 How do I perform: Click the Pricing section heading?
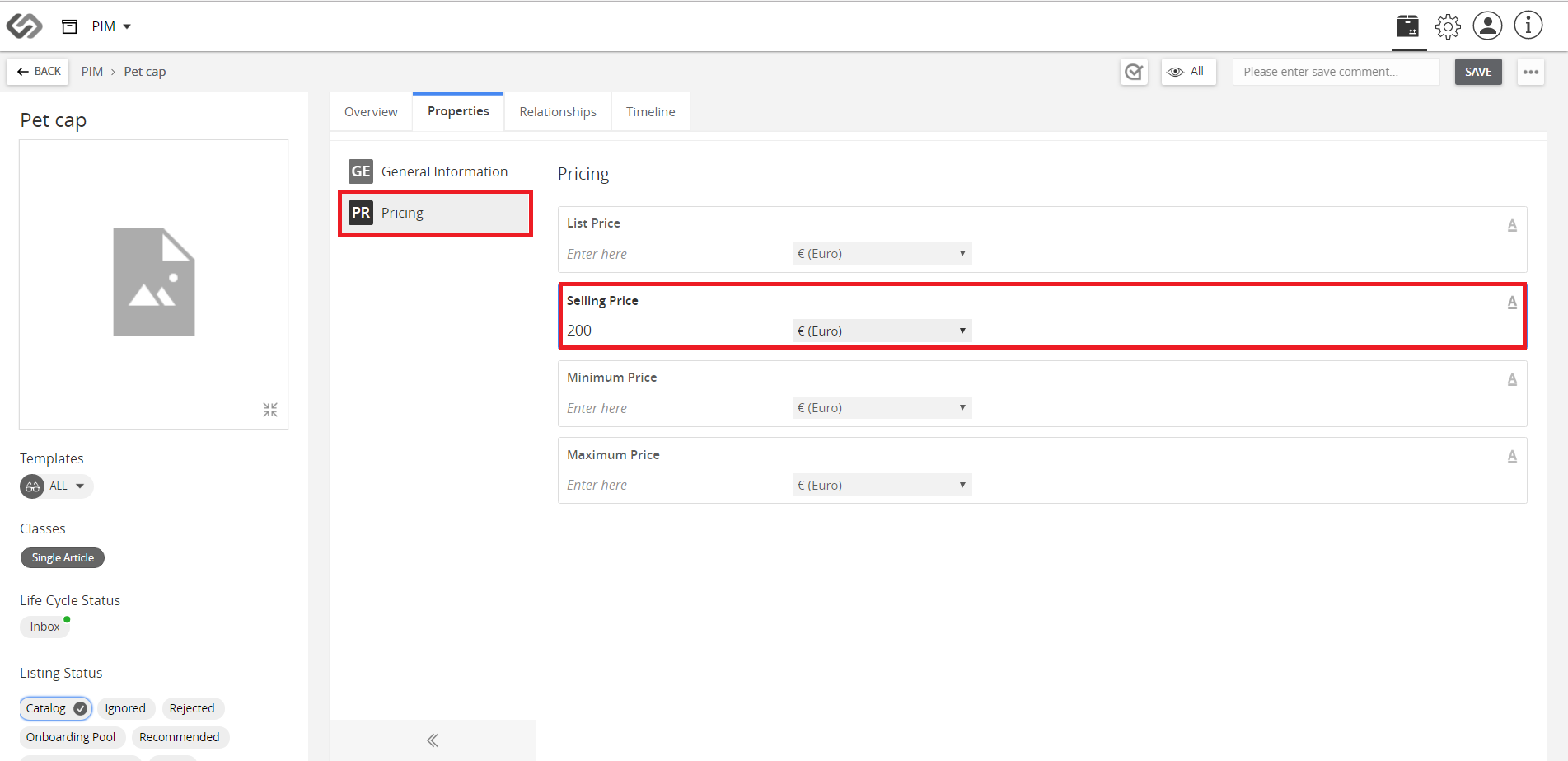click(x=583, y=174)
